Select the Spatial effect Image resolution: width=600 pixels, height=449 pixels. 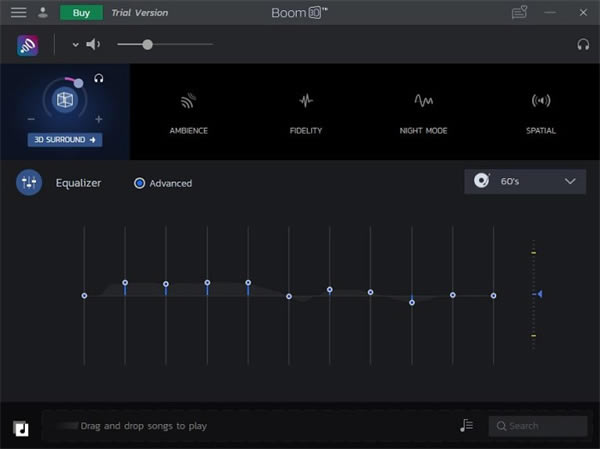[541, 112]
